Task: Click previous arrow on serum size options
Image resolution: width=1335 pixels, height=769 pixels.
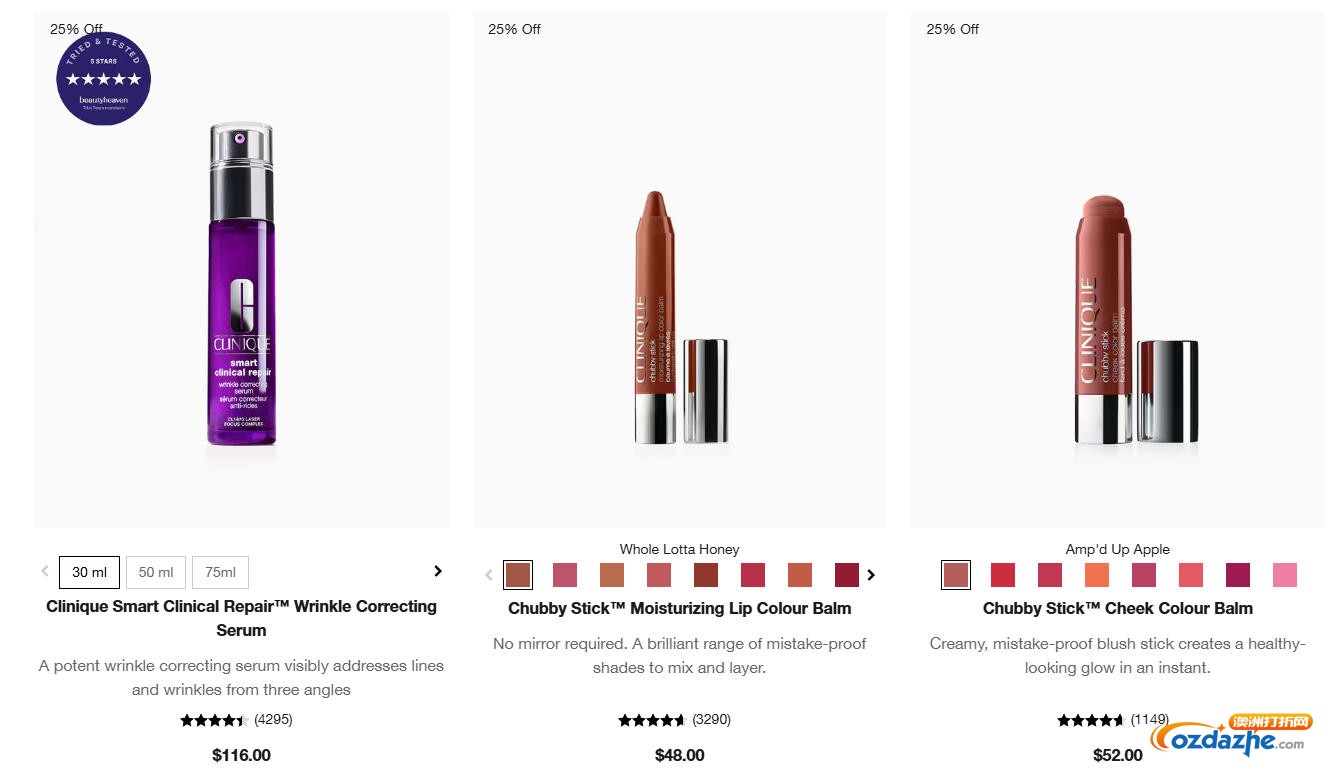Action: pos(45,571)
